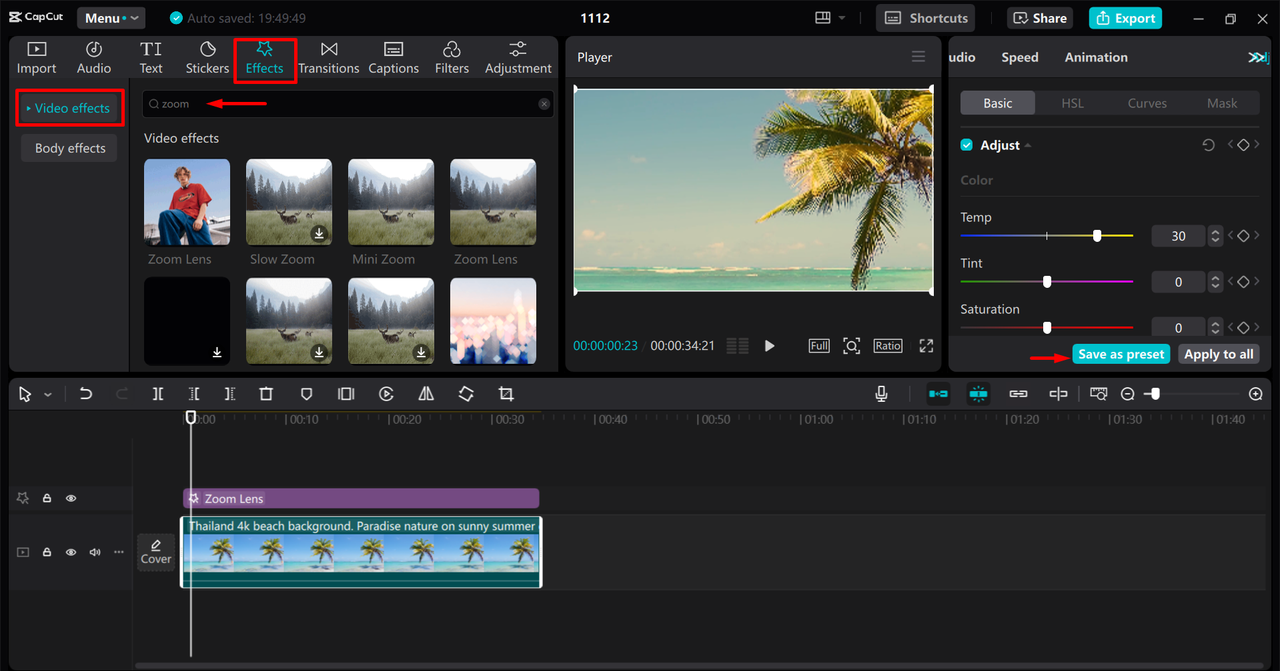Open the Captions panel

pos(393,58)
